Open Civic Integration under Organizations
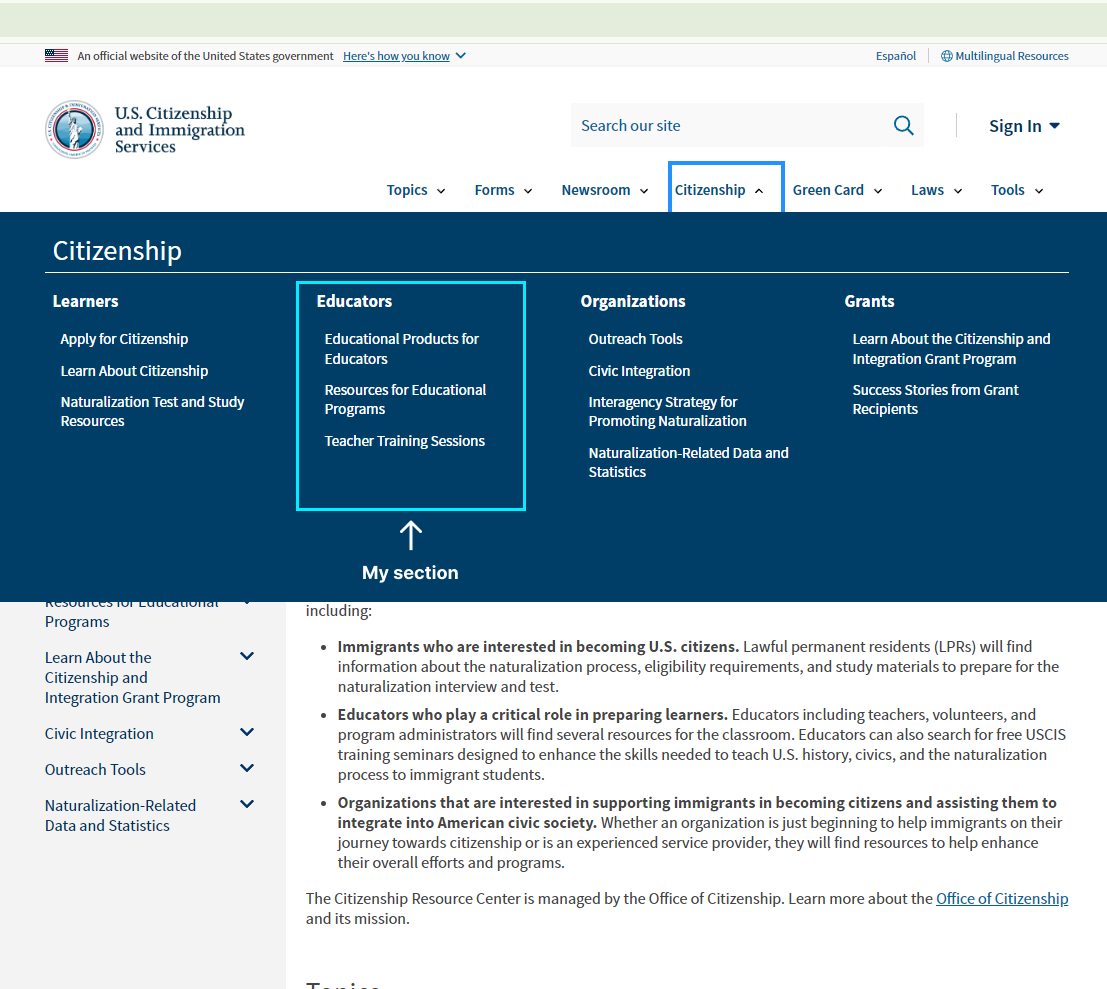 (639, 371)
